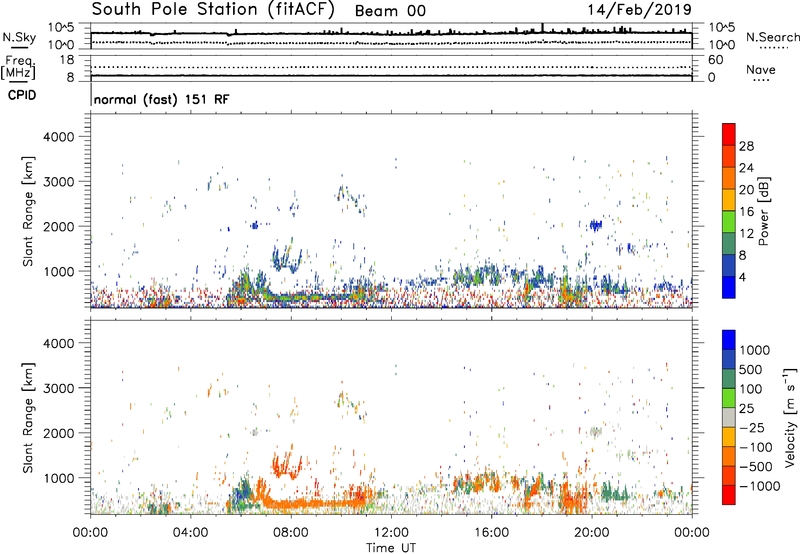Viewport: 800px width, 554px height.
Task: Click the "16:00" time tick label
Action: coord(491,533)
